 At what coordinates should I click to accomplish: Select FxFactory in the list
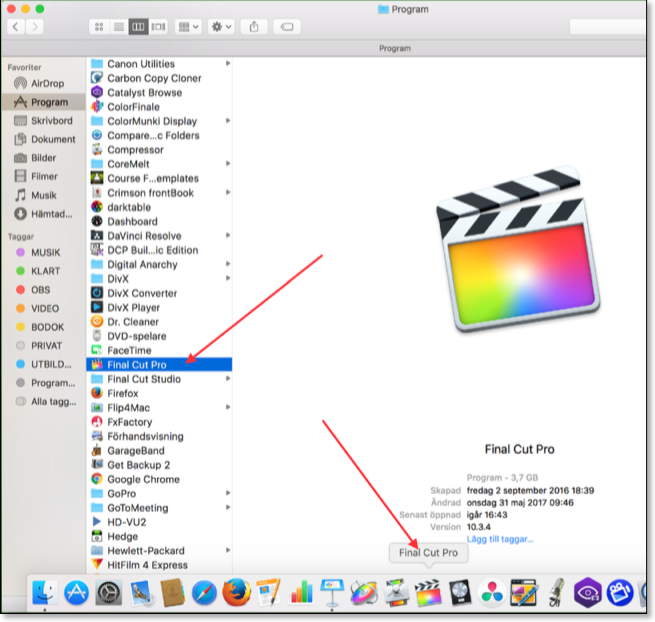[159, 422]
